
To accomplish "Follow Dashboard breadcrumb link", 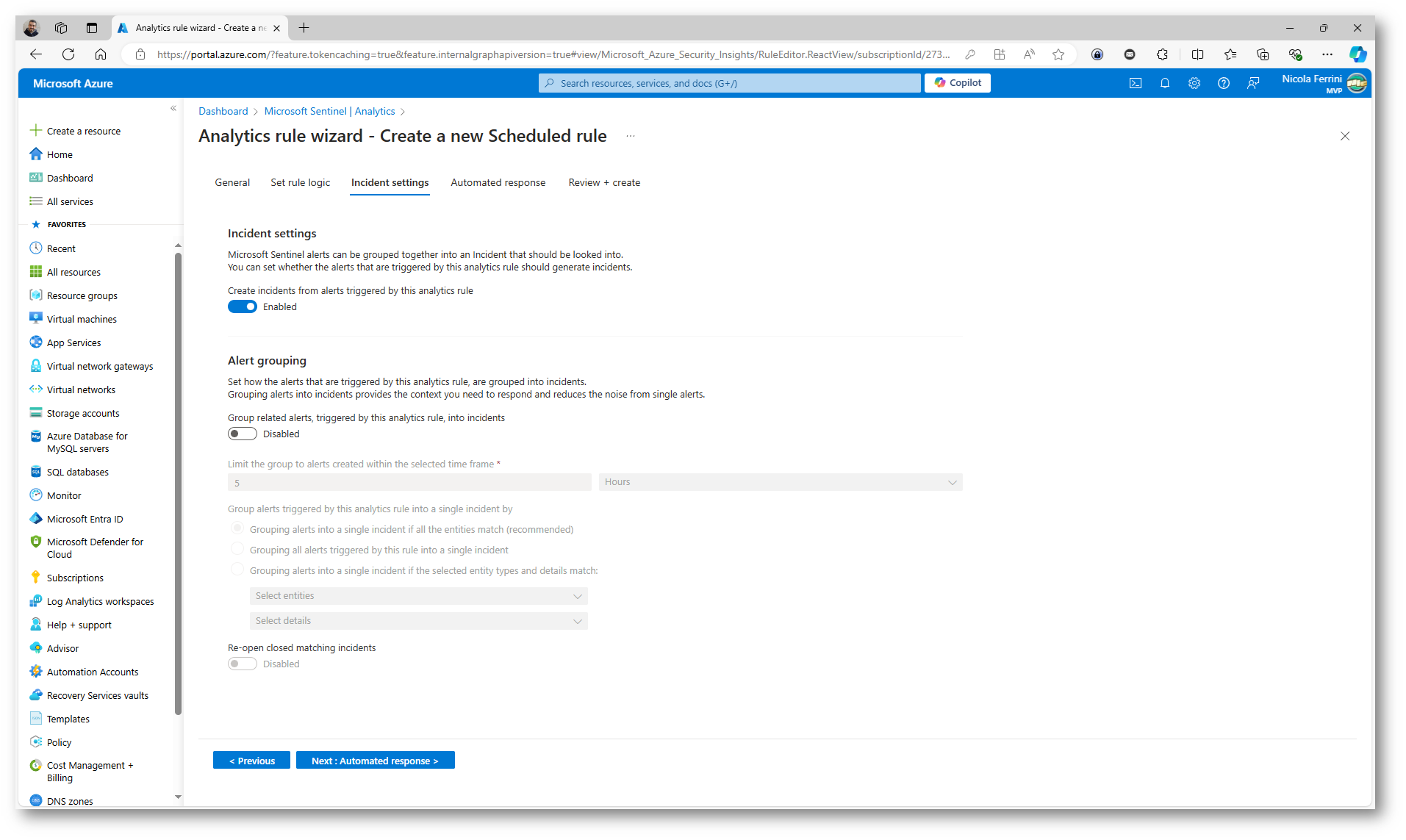I will coord(223,111).
